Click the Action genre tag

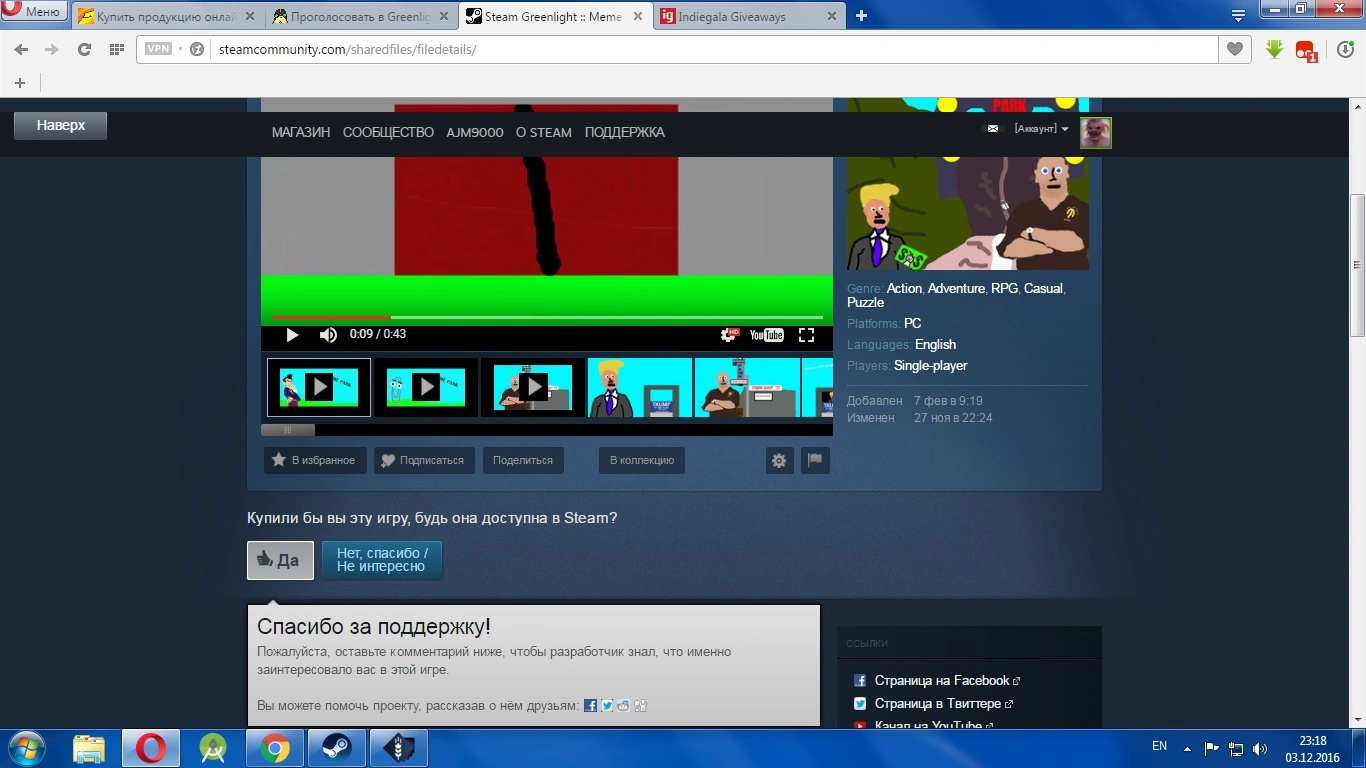904,288
